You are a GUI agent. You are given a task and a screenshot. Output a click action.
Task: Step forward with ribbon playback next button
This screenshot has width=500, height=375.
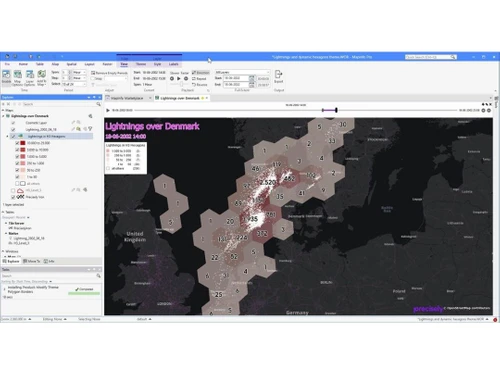(x=186, y=79)
